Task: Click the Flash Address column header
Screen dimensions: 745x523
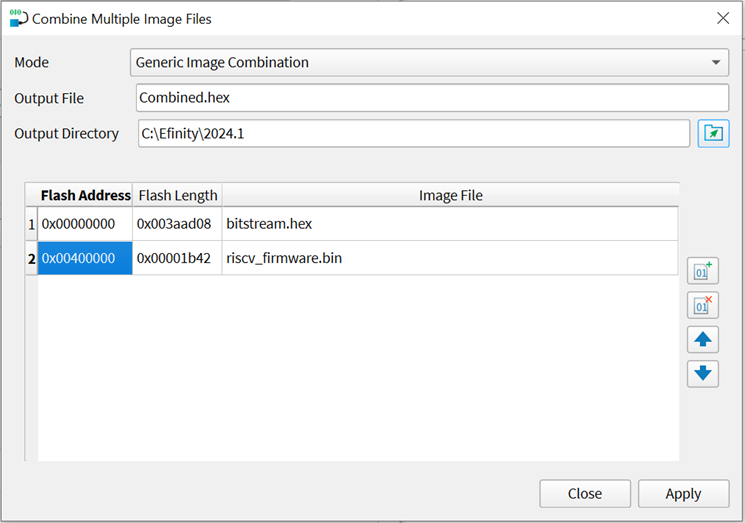Action: pyautogui.click(x=85, y=195)
